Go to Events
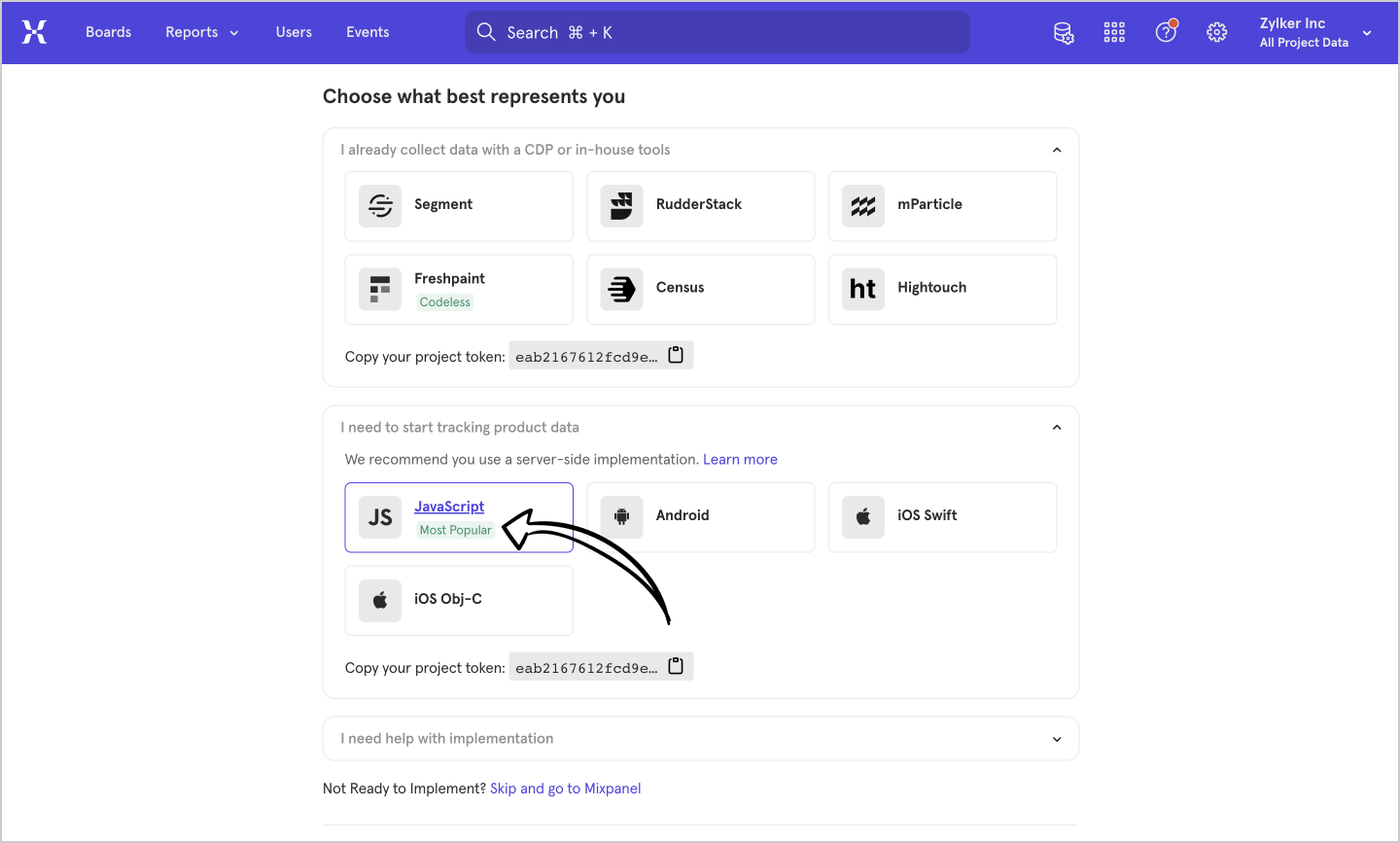Screen dimensions: 1400x843 click(x=367, y=32)
